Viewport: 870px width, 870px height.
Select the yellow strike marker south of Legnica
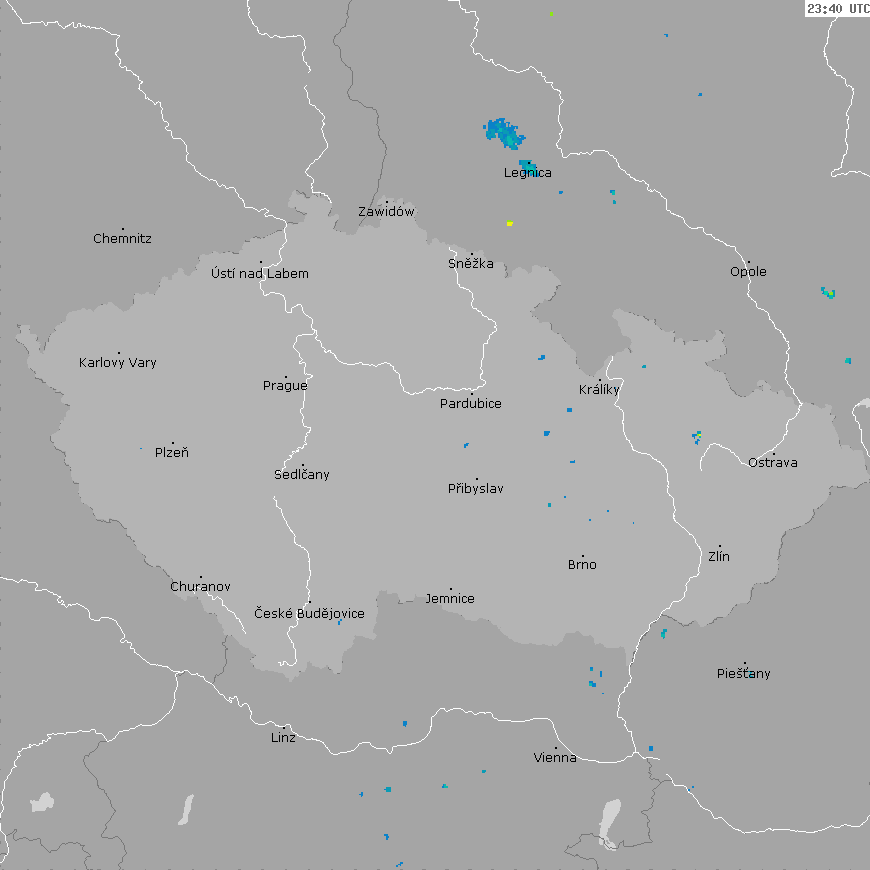509,223
